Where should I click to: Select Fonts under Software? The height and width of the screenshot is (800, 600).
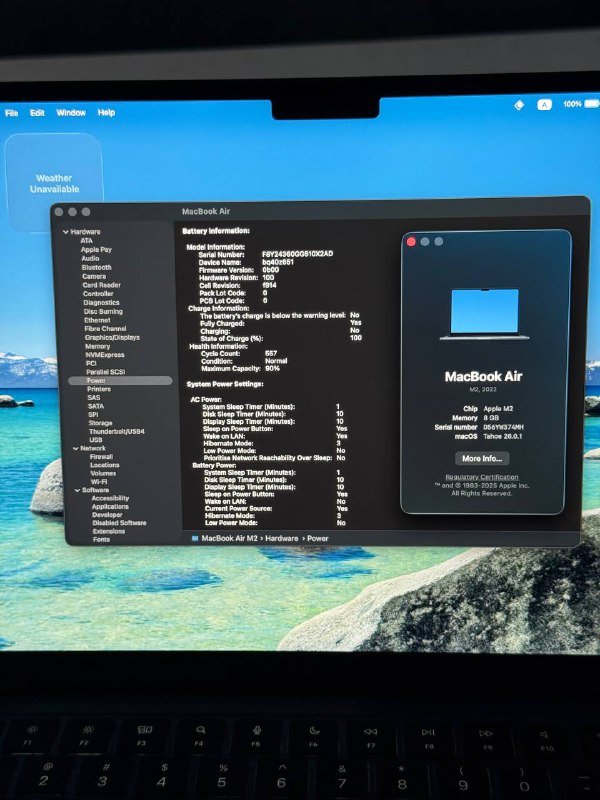pyautogui.click(x=101, y=539)
